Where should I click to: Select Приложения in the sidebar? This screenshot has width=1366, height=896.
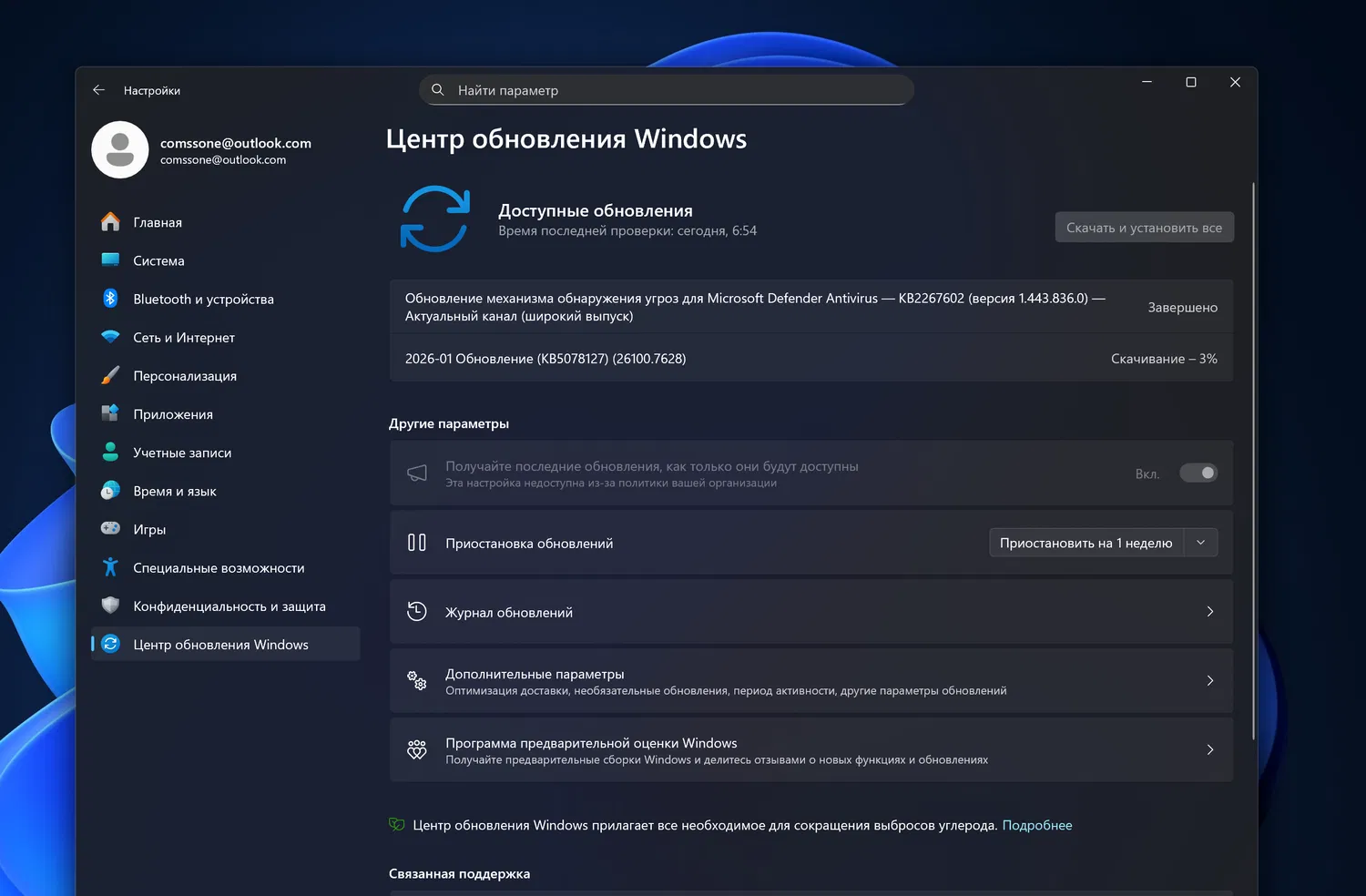click(x=226, y=413)
